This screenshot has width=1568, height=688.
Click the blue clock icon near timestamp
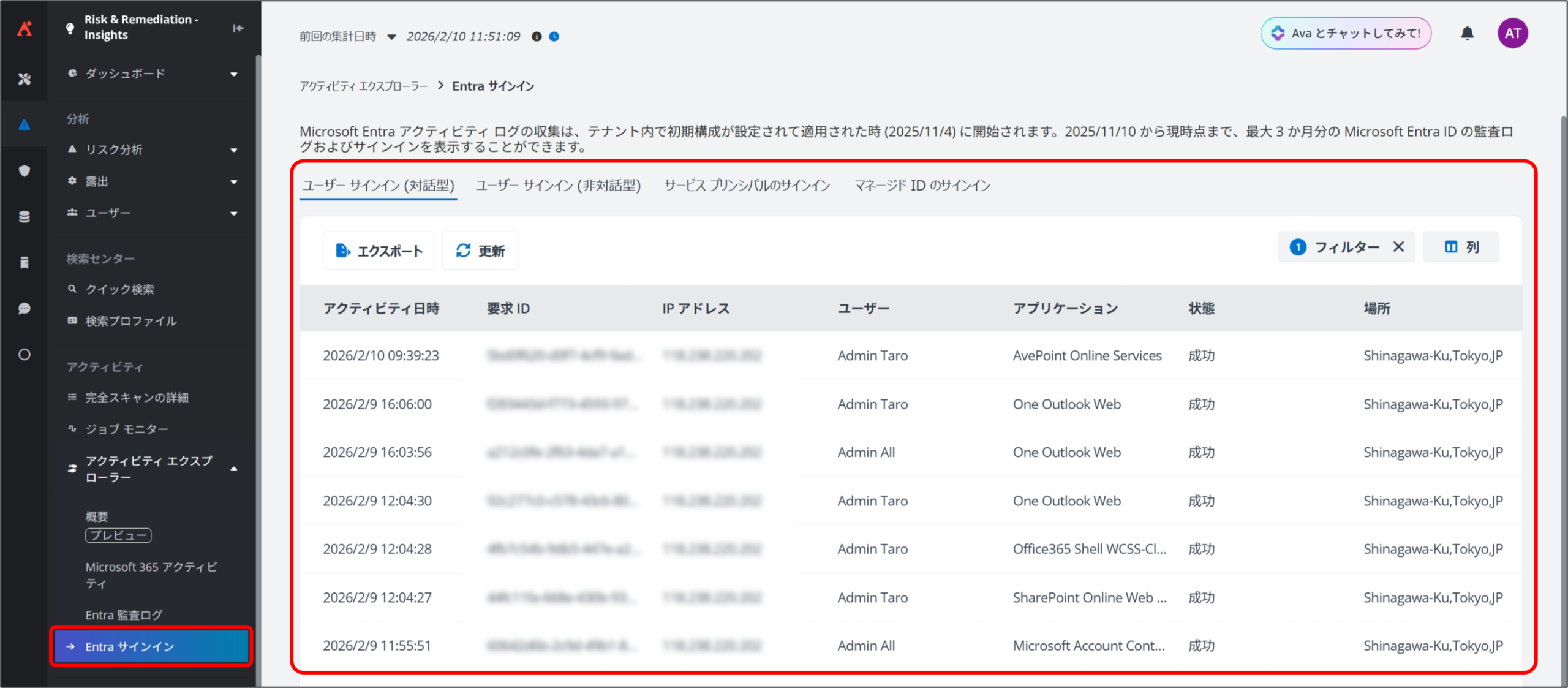point(554,37)
